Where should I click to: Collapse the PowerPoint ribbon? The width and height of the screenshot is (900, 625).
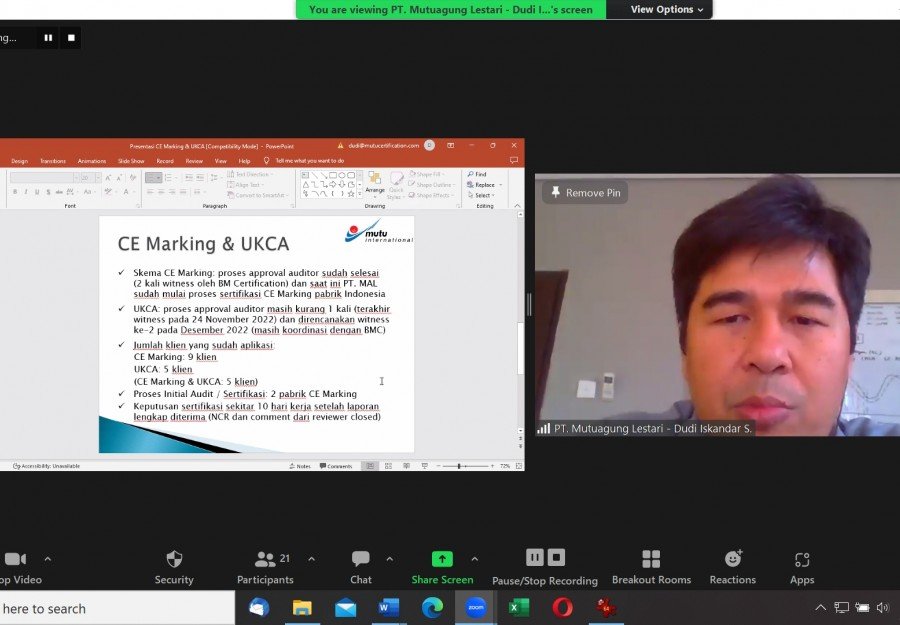[x=517, y=205]
